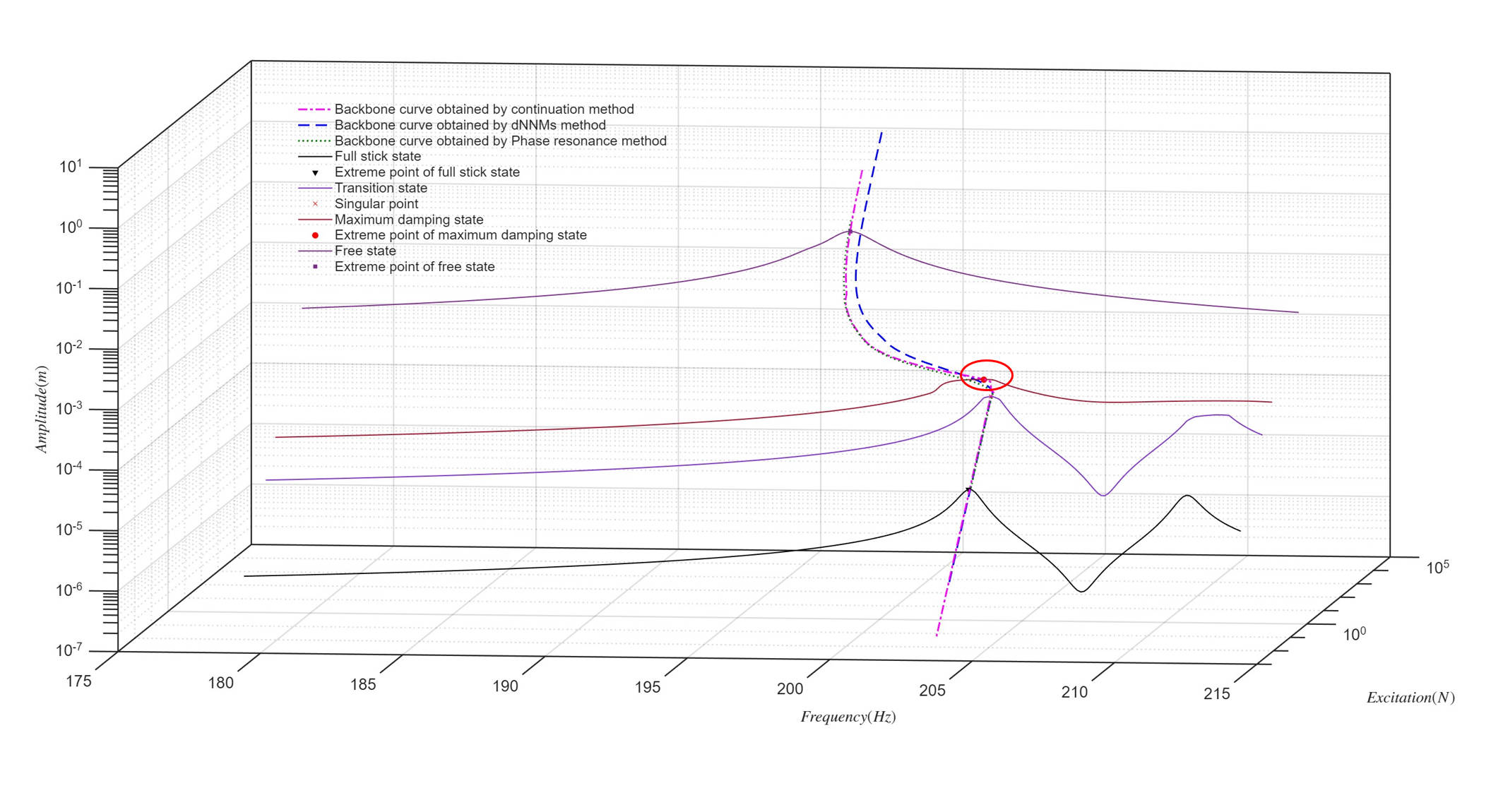Click the red dot icon in the legend

pos(315,235)
